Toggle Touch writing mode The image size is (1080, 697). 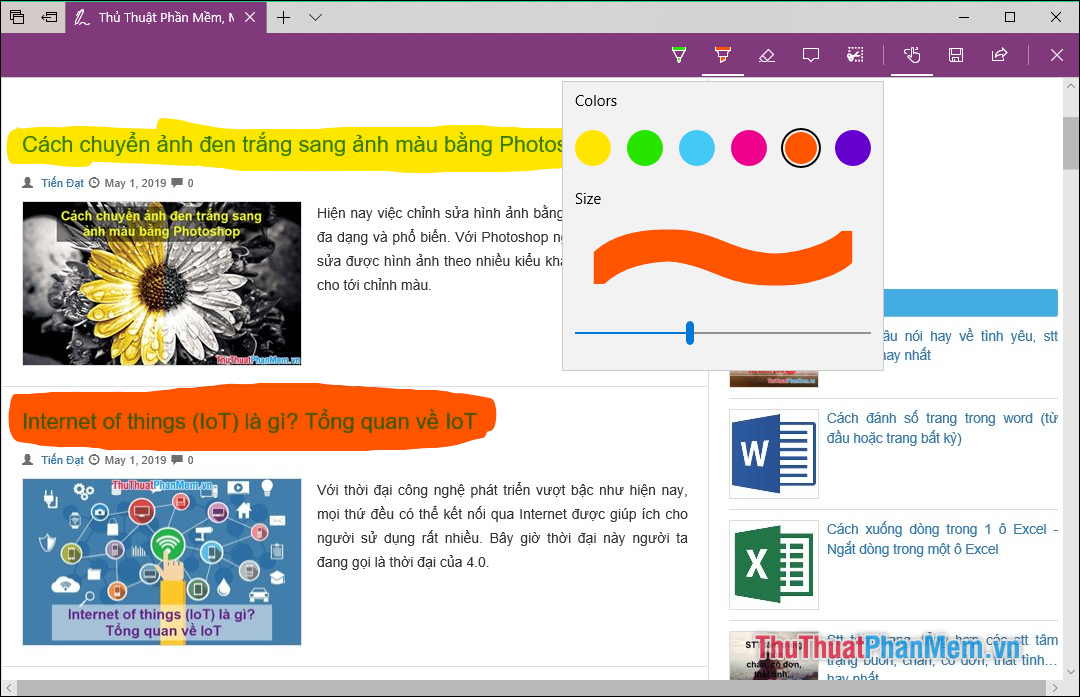911,55
